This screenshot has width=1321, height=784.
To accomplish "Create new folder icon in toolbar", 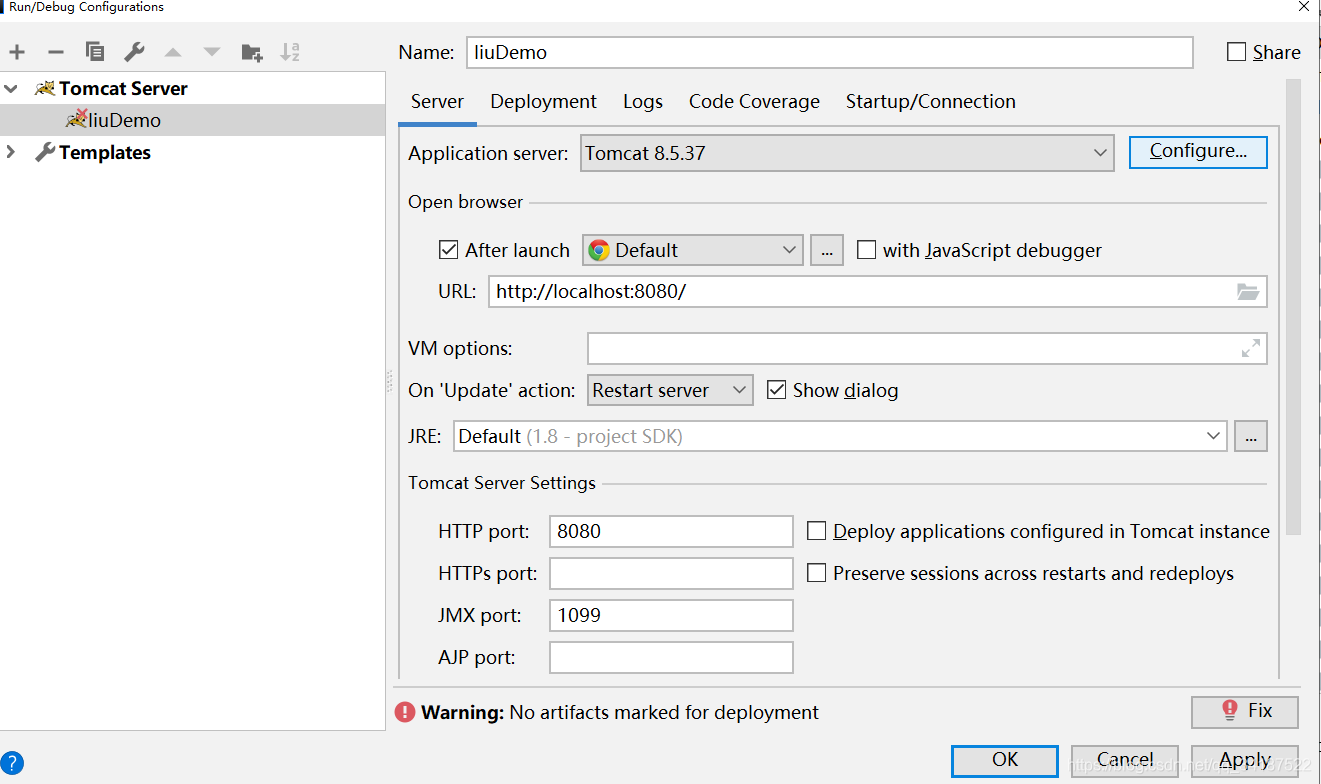I will pos(252,52).
